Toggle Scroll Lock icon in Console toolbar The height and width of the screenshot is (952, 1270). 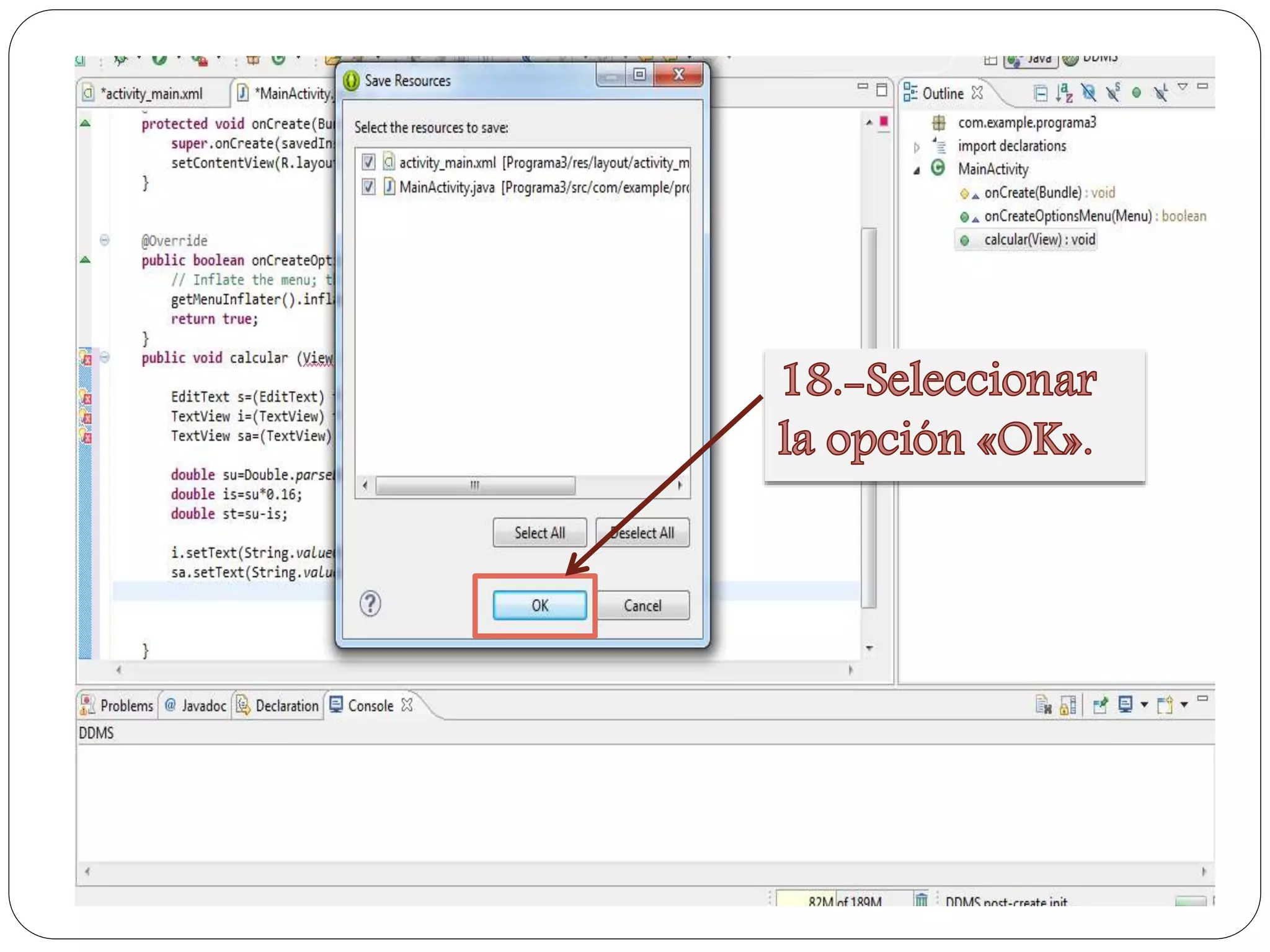coord(1068,705)
